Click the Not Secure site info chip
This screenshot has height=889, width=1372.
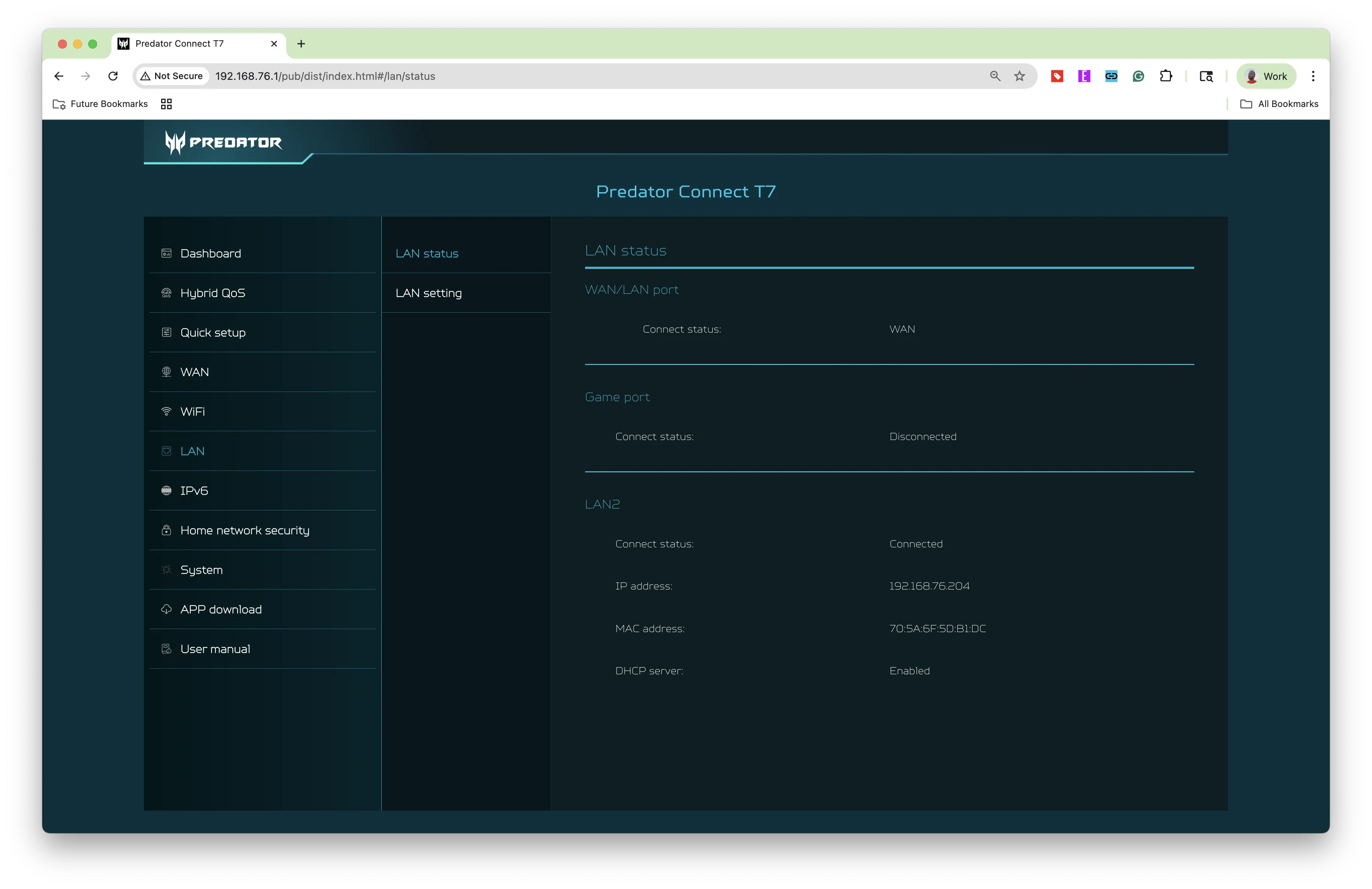point(172,76)
